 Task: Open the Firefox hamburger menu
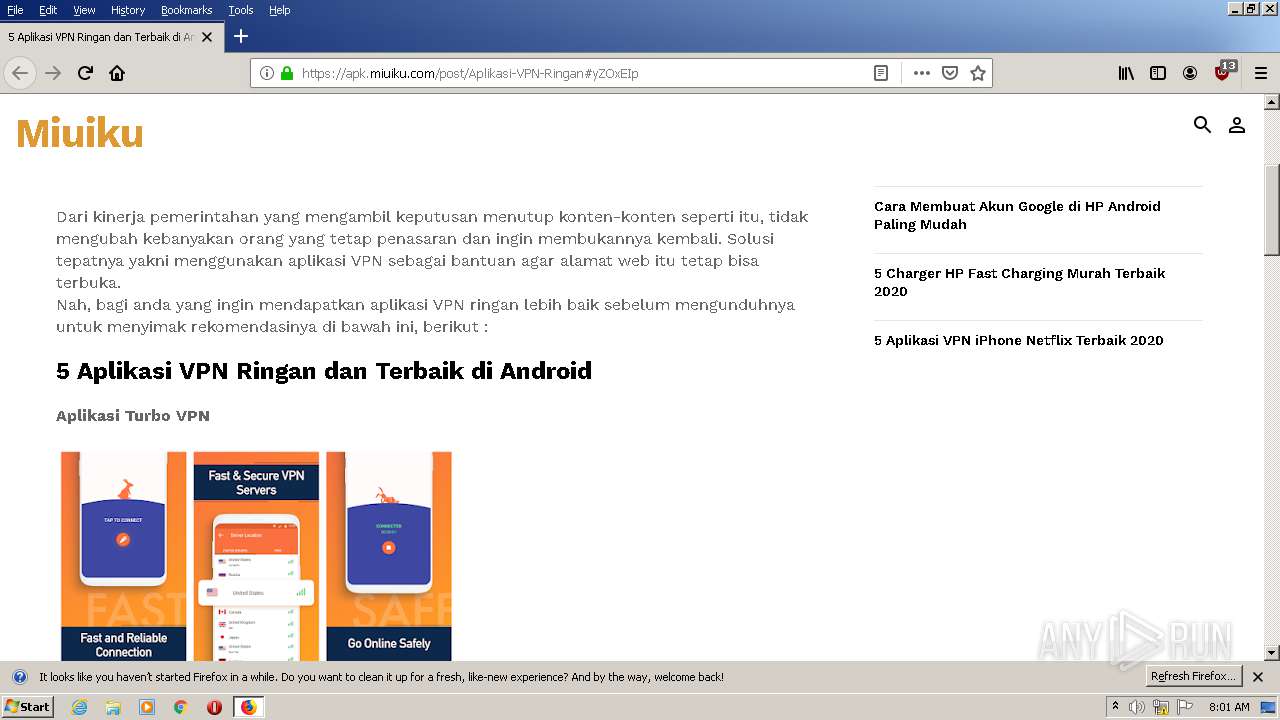1261,73
